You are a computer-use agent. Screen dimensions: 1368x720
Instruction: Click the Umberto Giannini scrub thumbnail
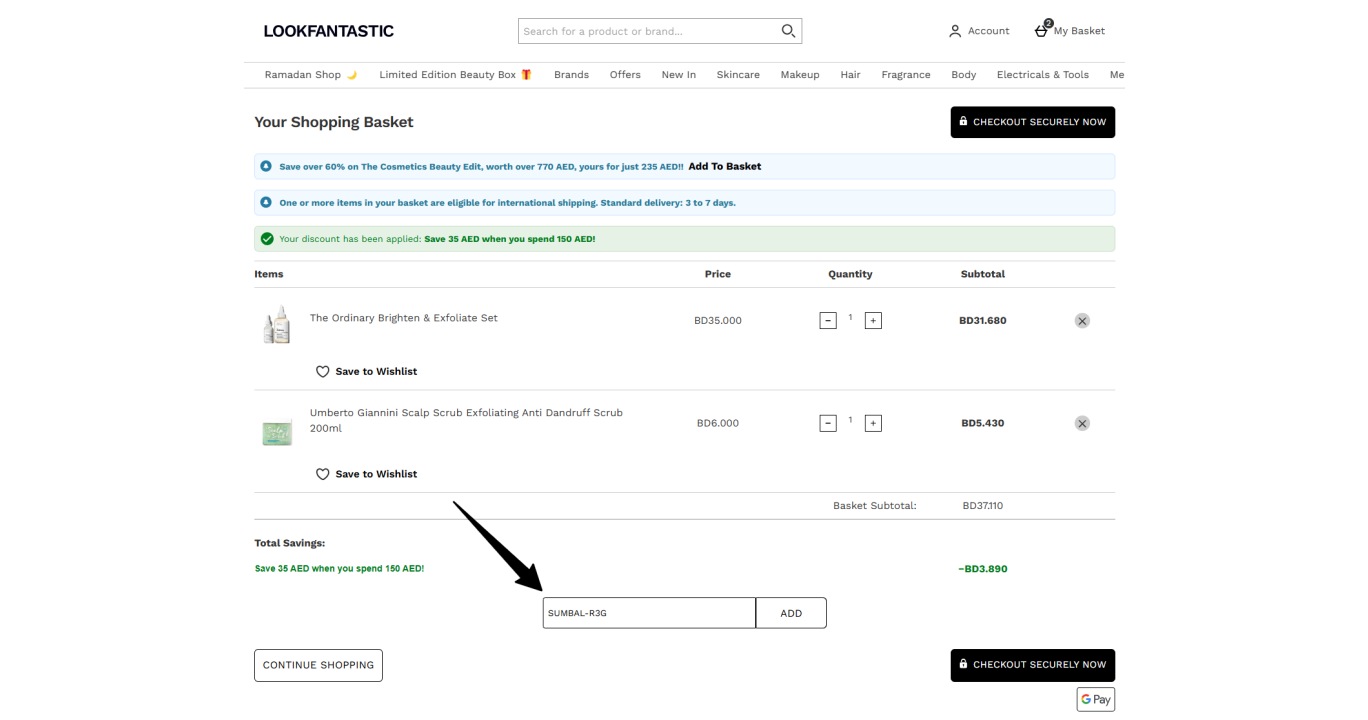[x=277, y=432]
